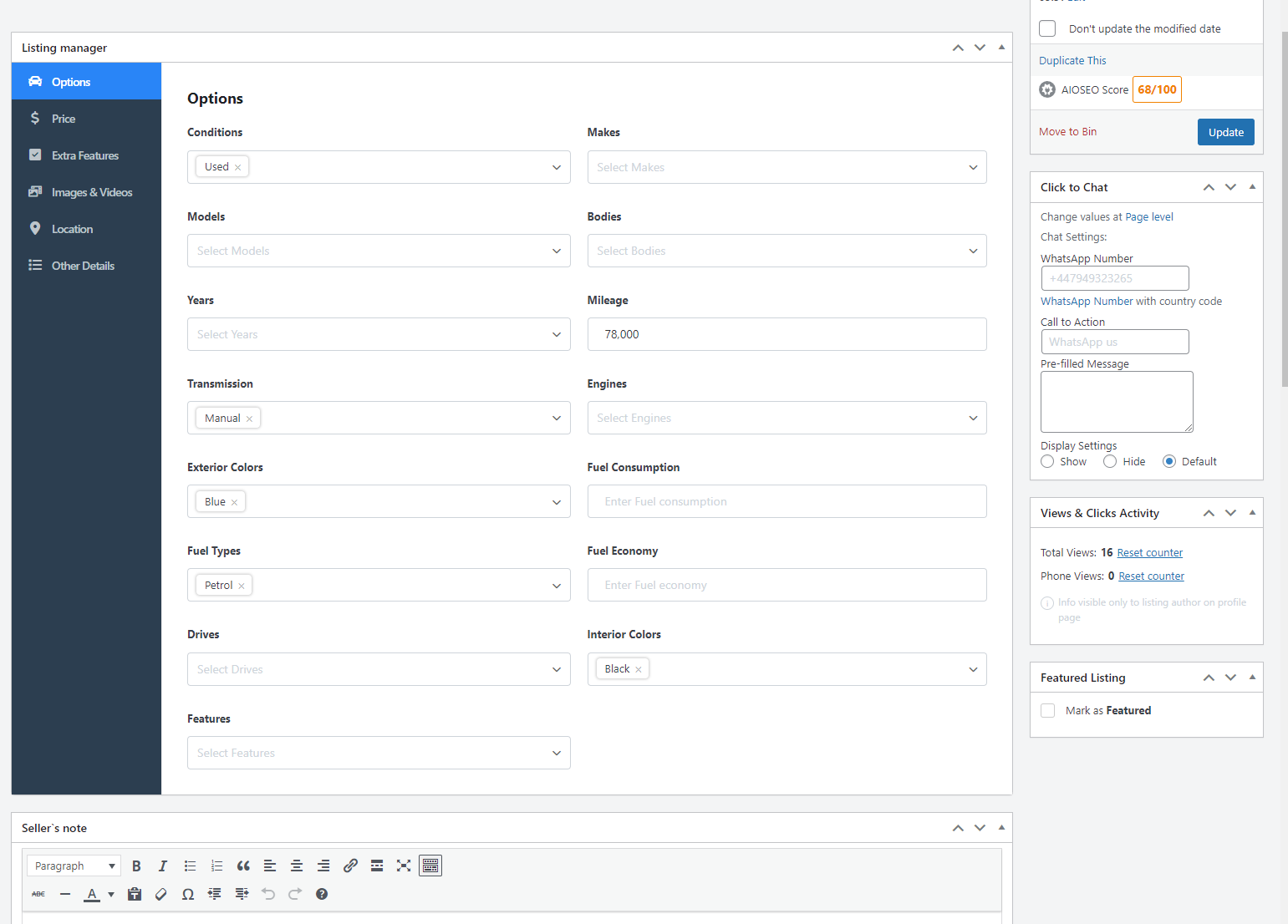The height and width of the screenshot is (924, 1288).
Task: Open the Features dropdown
Action: point(379,753)
